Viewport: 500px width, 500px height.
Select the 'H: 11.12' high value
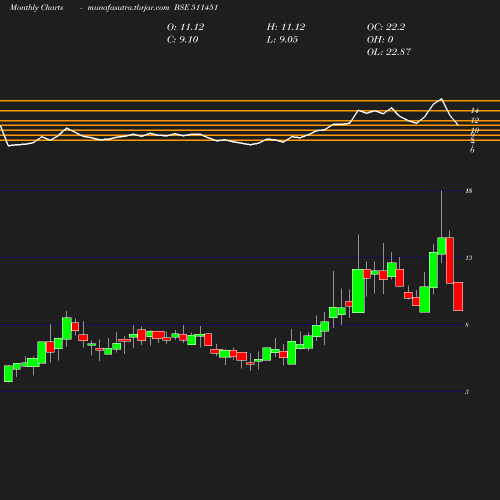tap(286, 27)
